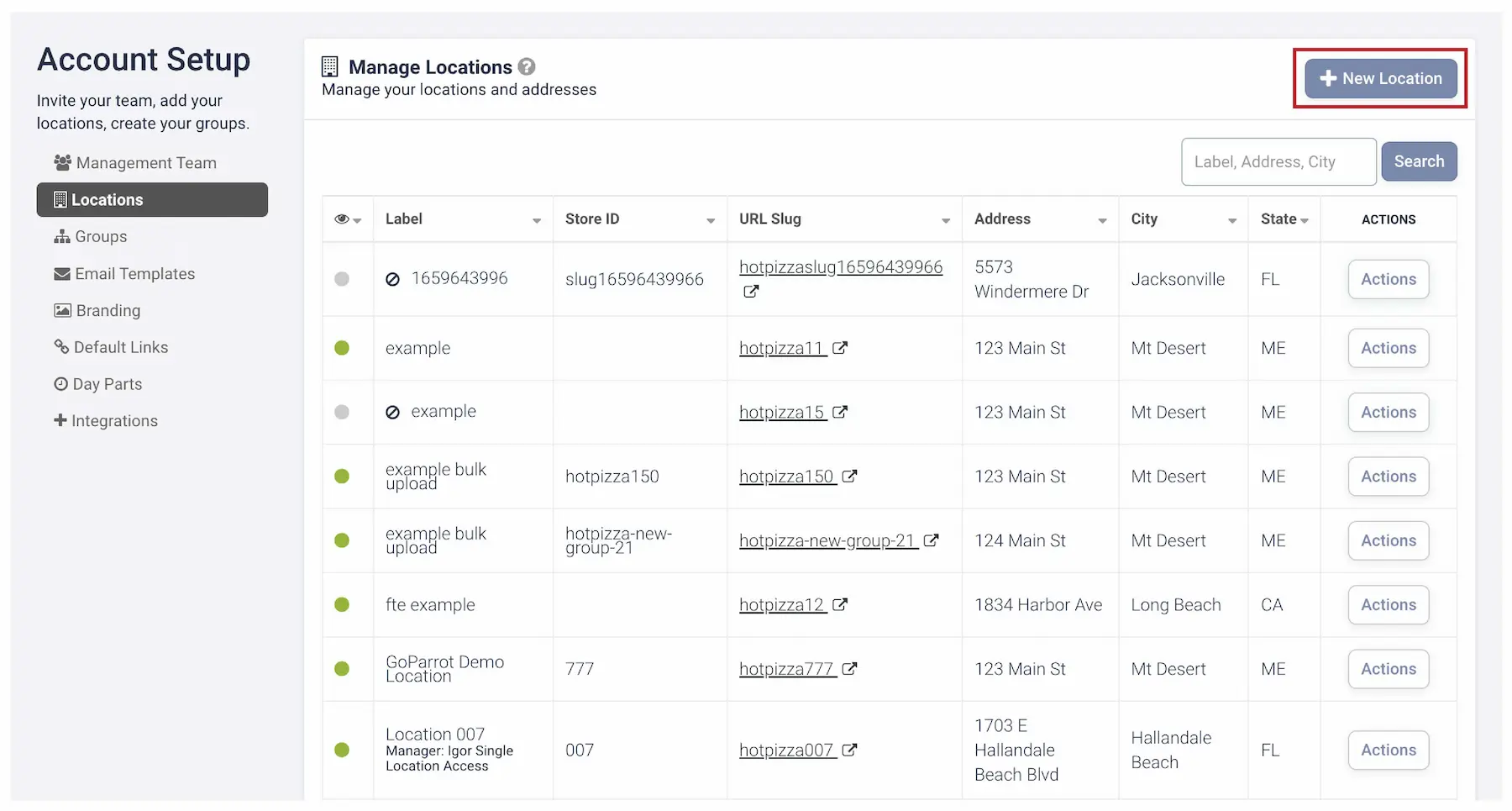Sort by the State column header
The height and width of the screenshot is (811, 1512).
click(1284, 219)
